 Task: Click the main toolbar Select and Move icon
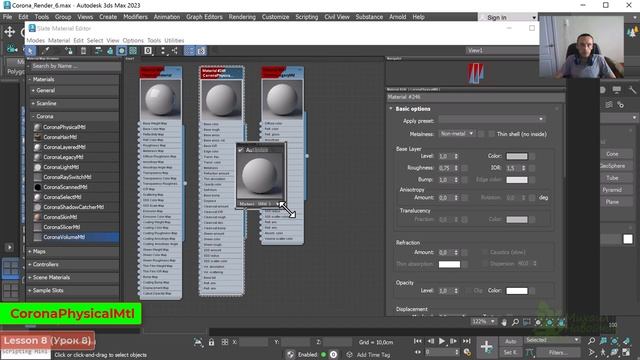point(9,32)
